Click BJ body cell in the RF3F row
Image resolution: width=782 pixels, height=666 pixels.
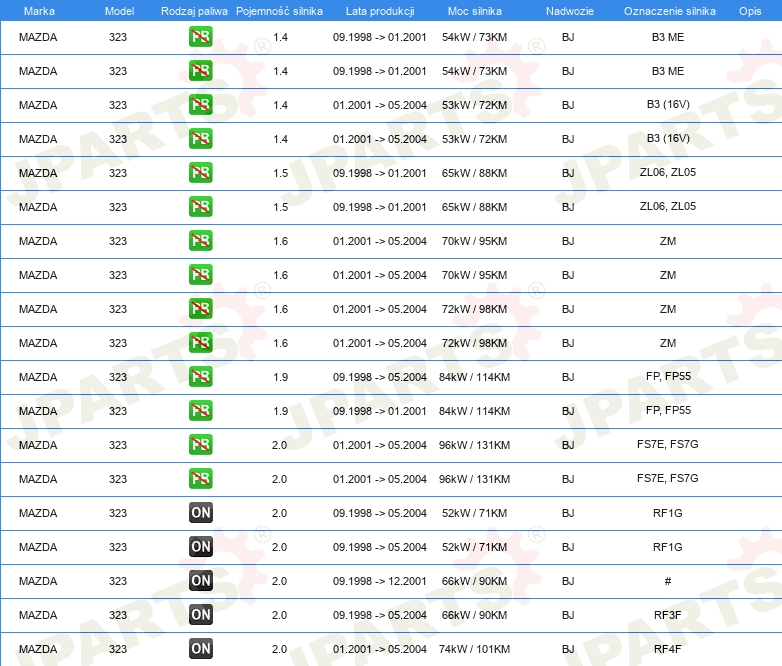[x=568, y=615]
